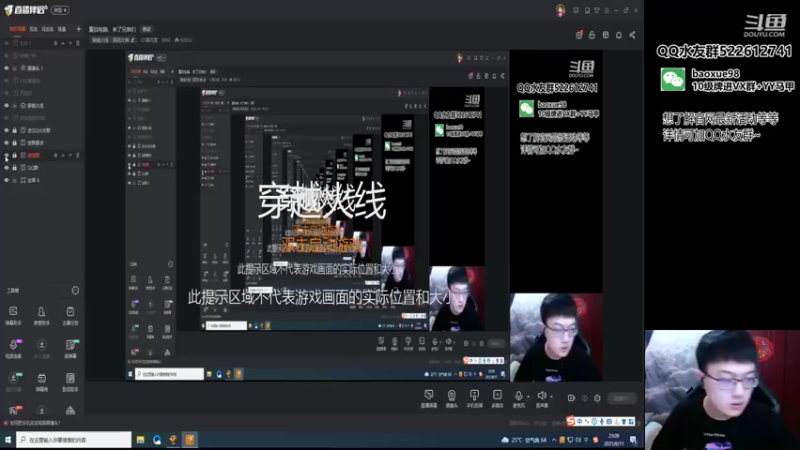Open File Explorer from the taskbar
The width and height of the screenshot is (800, 450).
(140, 439)
